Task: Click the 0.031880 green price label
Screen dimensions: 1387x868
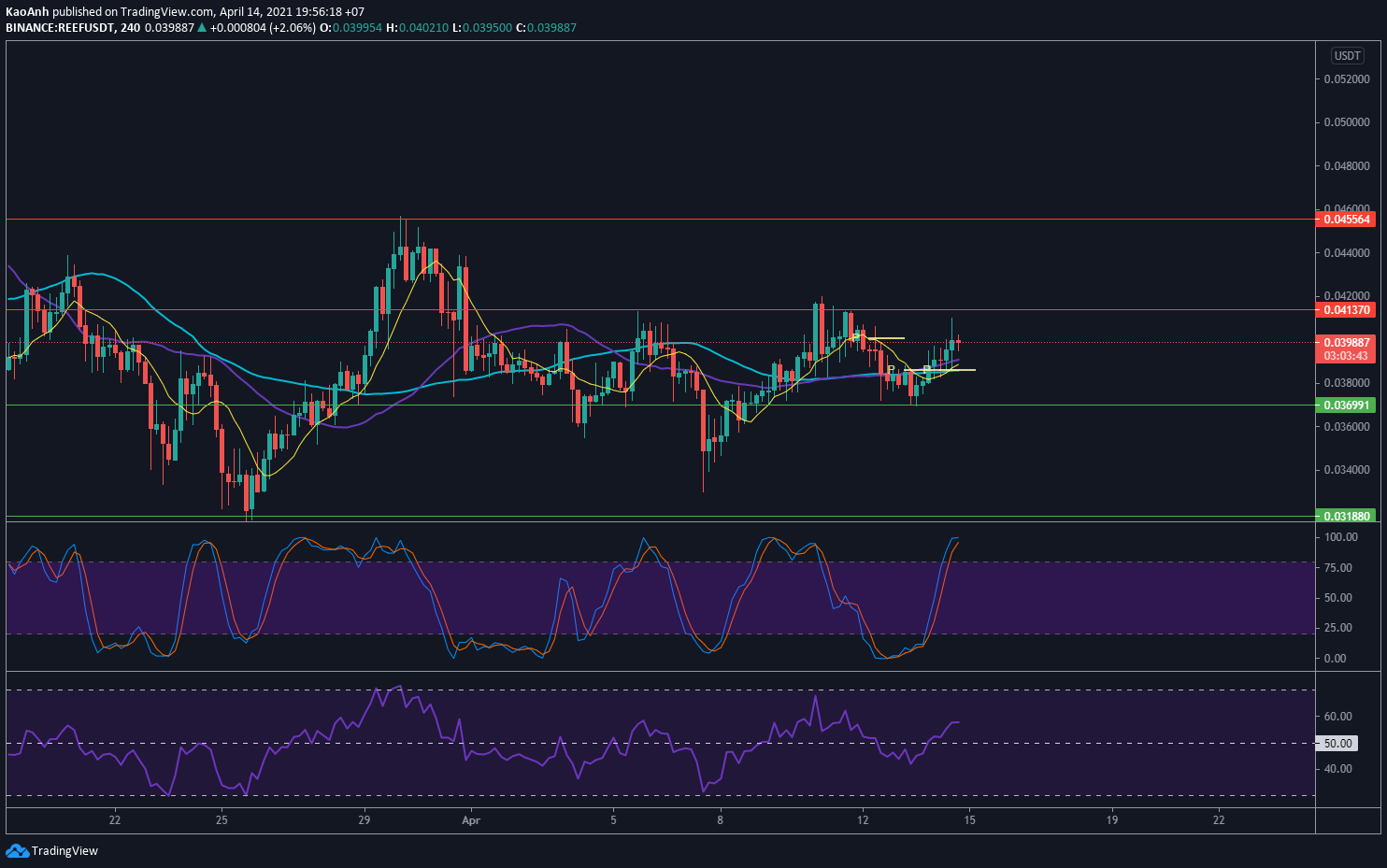Action: [1347, 516]
